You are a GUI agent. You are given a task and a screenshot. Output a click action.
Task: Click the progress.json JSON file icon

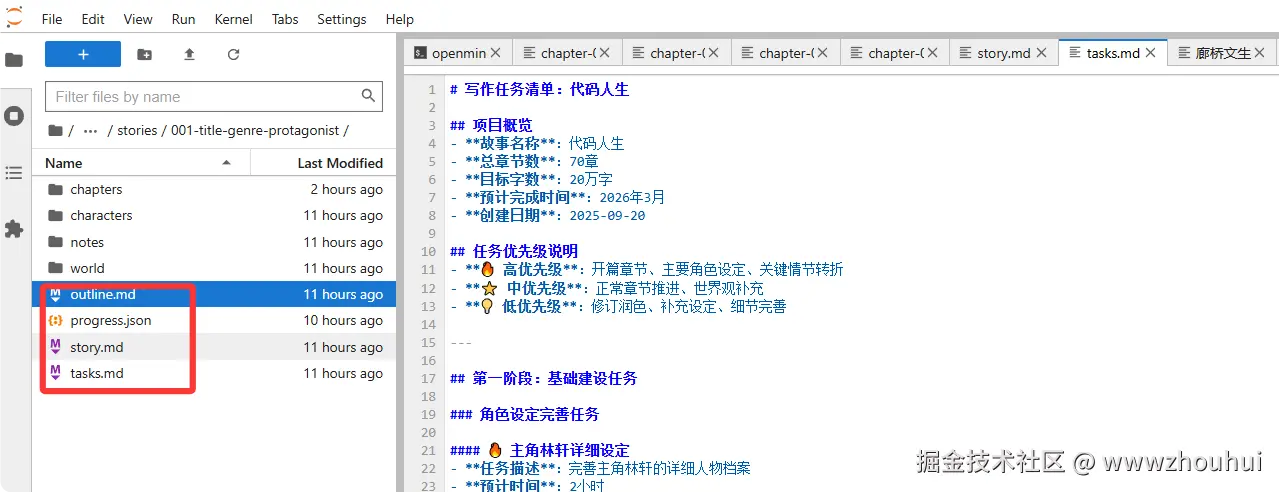point(55,320)
